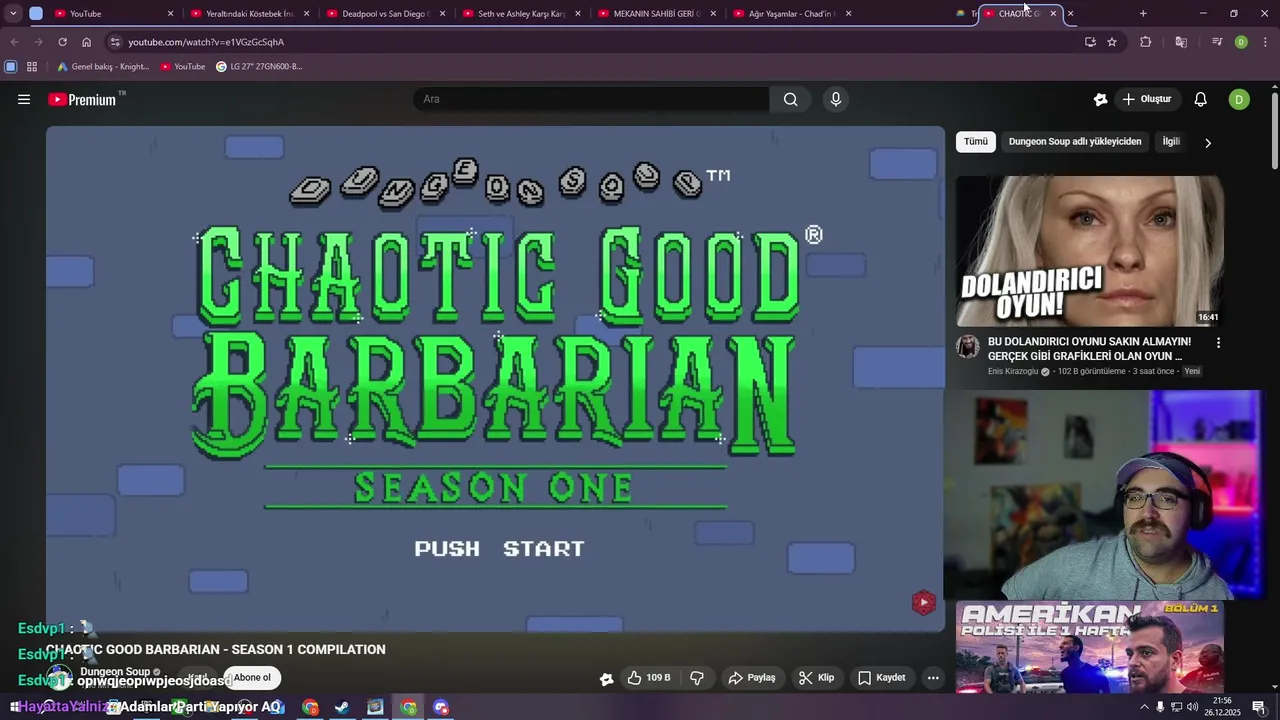Open Steam from taskbar
Image resolution: width=1280 pixels, height=720 pixels.
pyautogui.click(x=342, y=708)
